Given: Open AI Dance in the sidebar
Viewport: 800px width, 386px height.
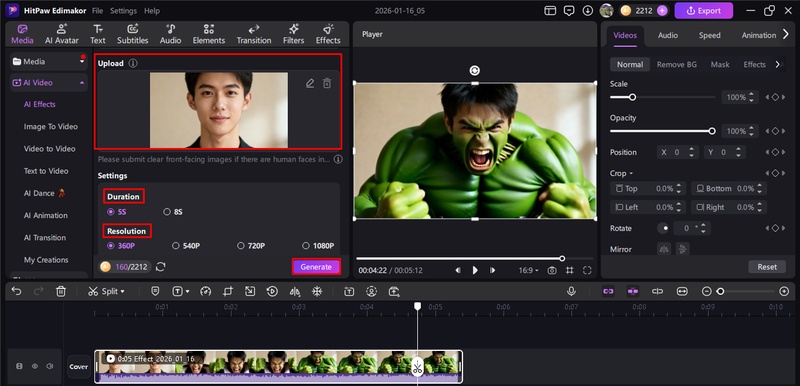Looking at the screenshot, I should (x=44, y=193).
